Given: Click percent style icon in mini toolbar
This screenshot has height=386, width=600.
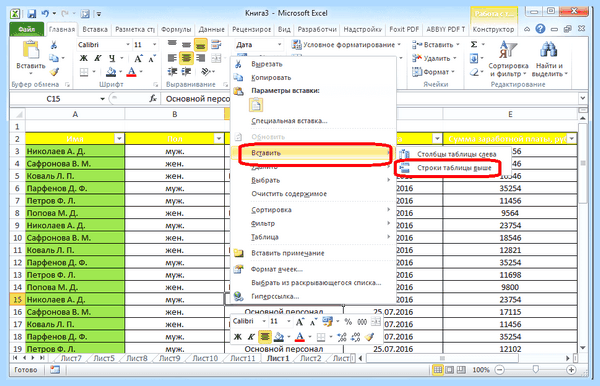Looking at the screenshot, I should point(348,322).
